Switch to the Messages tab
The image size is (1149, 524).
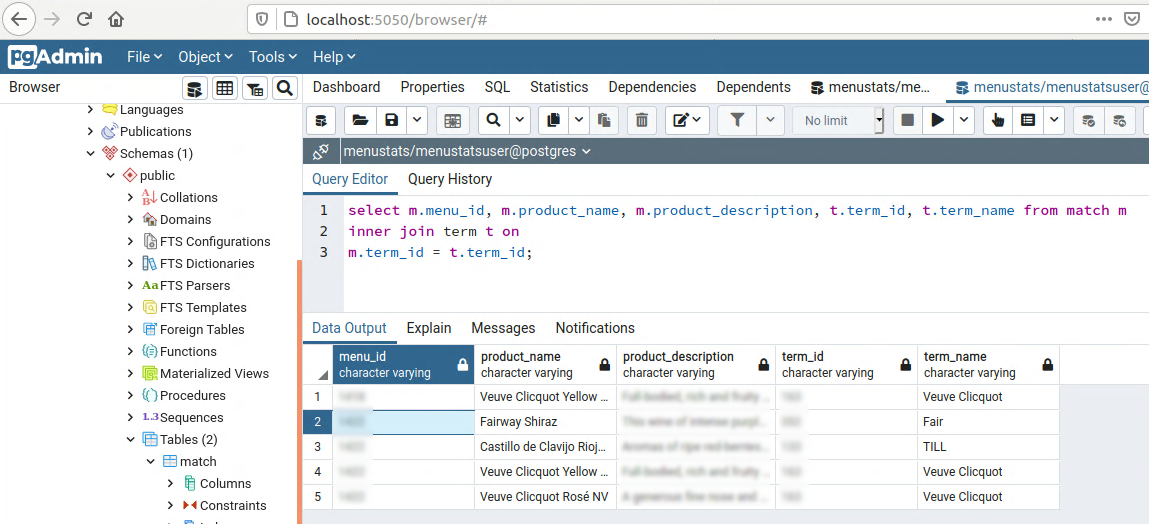tap(503, 328)
